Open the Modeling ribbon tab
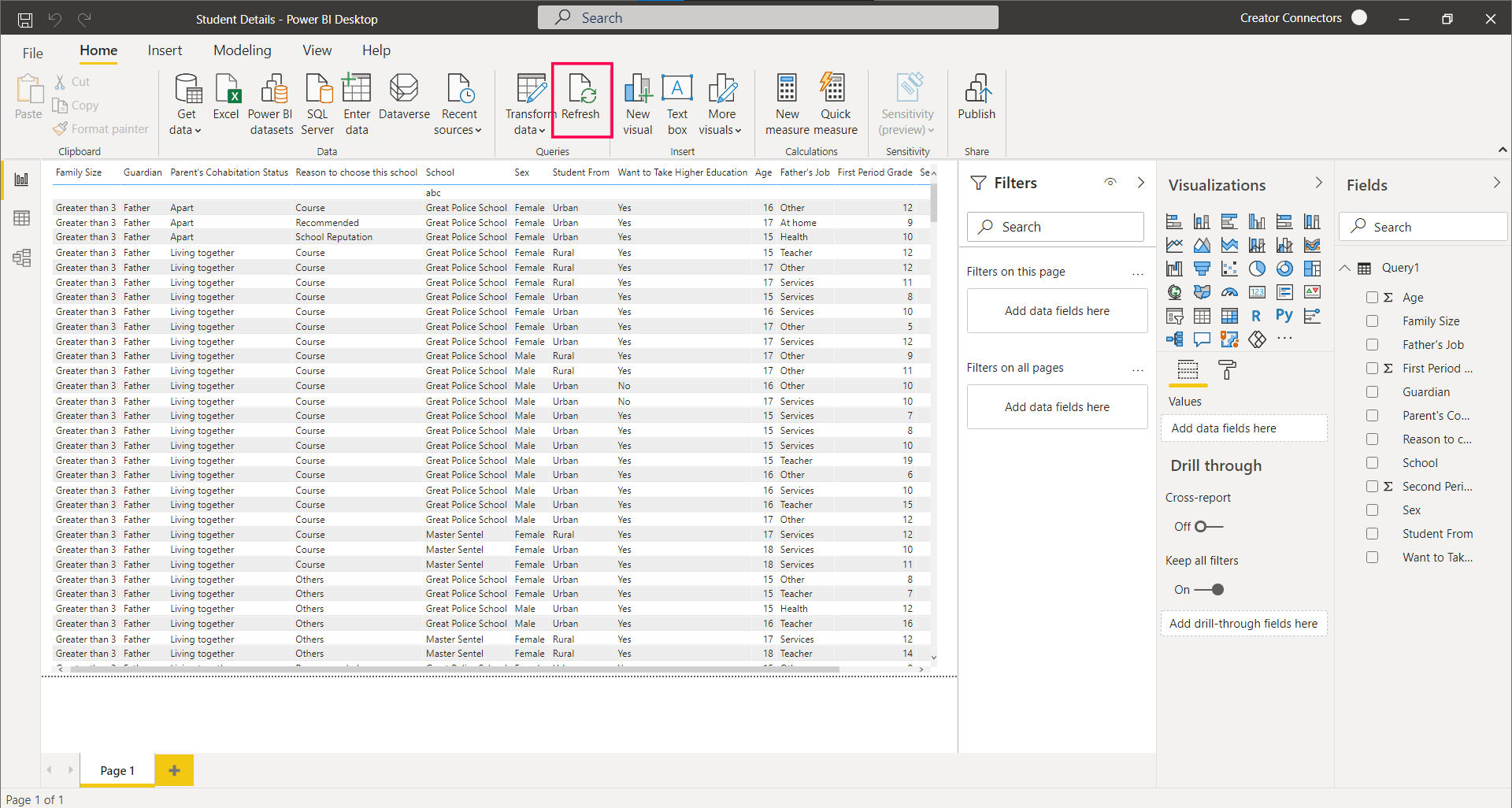 click(242, 50)
